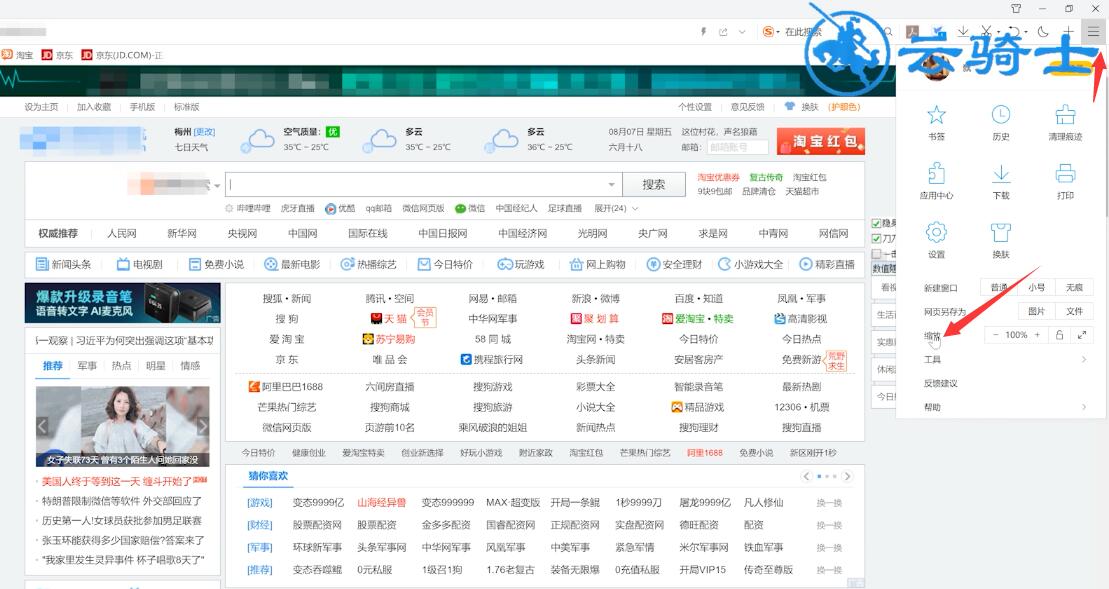Image resolution: width=1109 pixels, height=589 pixels.
Task: Open the 历史 history clock icon
Action: tap(1001, 115)
